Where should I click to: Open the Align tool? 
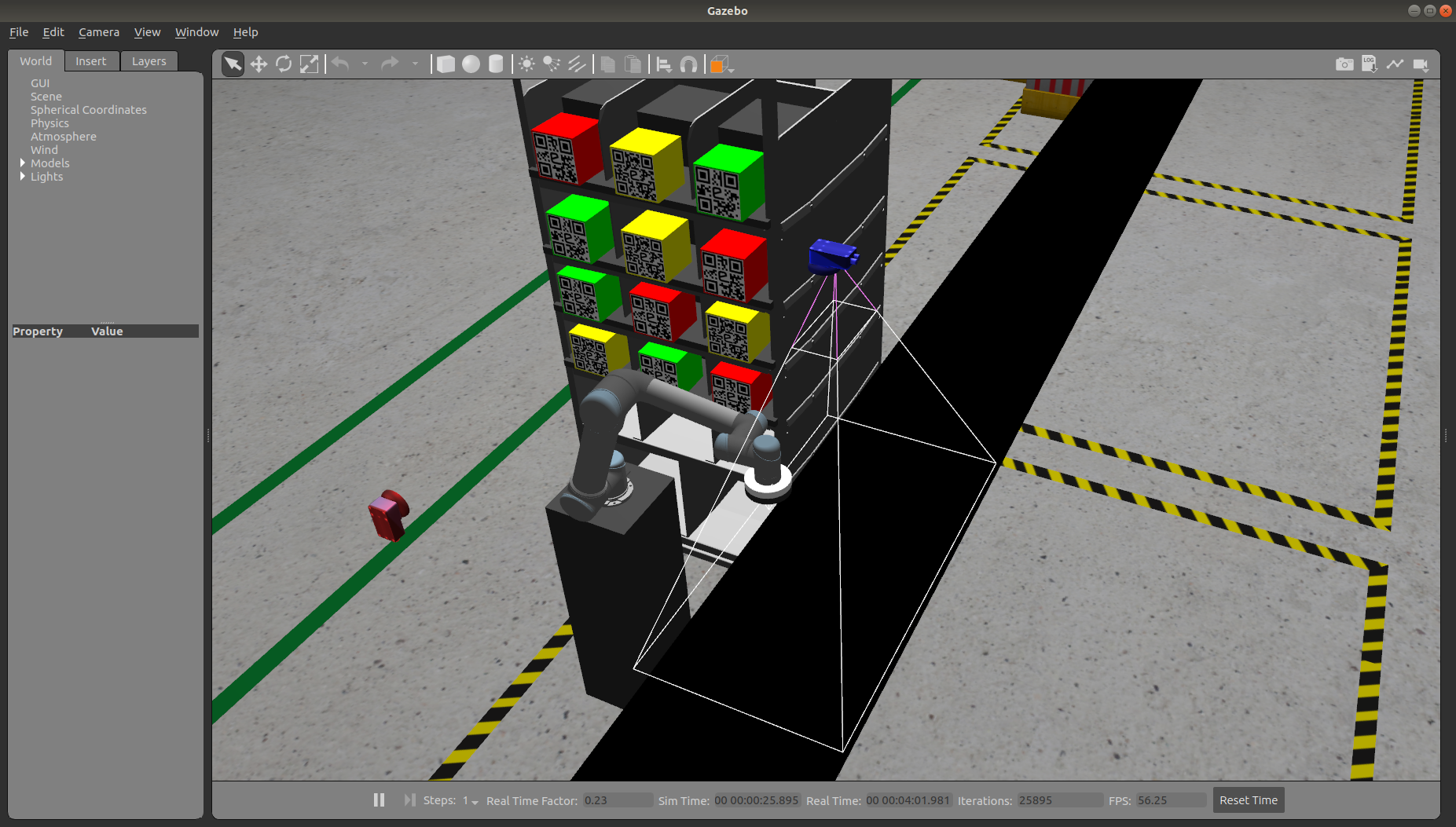664,64
